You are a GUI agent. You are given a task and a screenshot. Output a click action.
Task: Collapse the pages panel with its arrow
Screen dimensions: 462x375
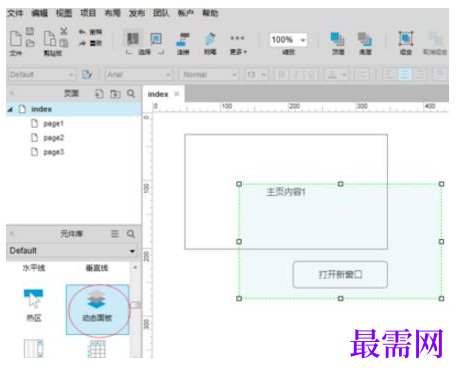pos(12,94)
